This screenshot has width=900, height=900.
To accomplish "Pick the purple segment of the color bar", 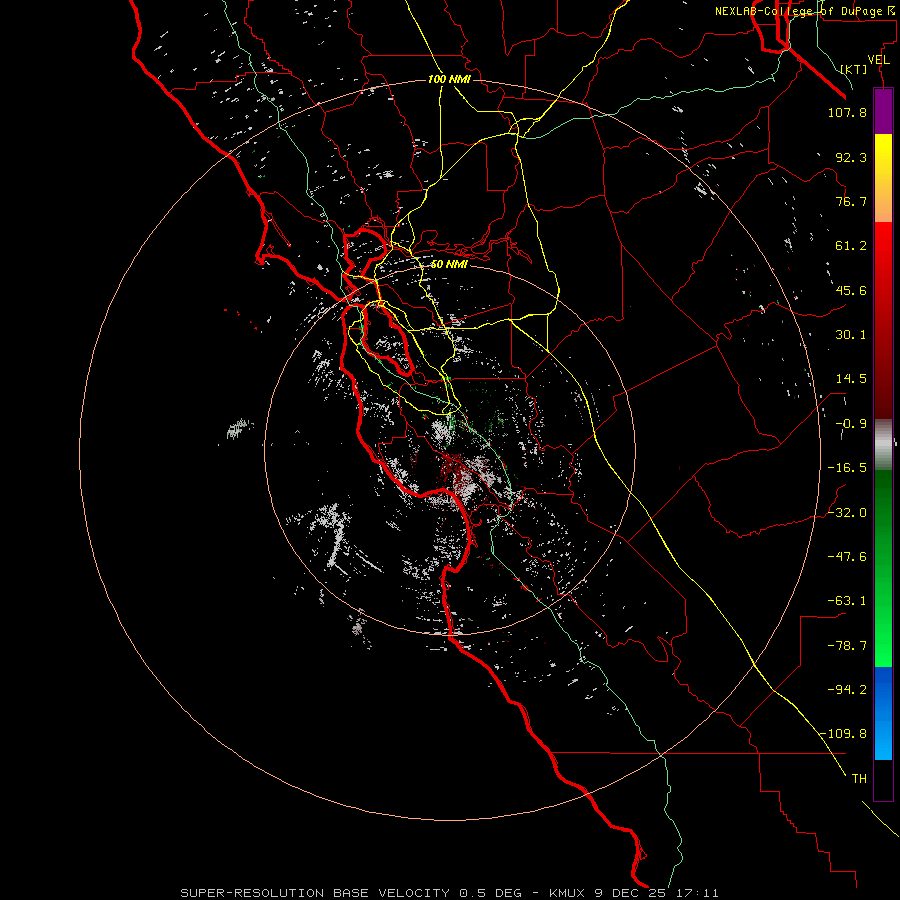I will pos(883,112).
